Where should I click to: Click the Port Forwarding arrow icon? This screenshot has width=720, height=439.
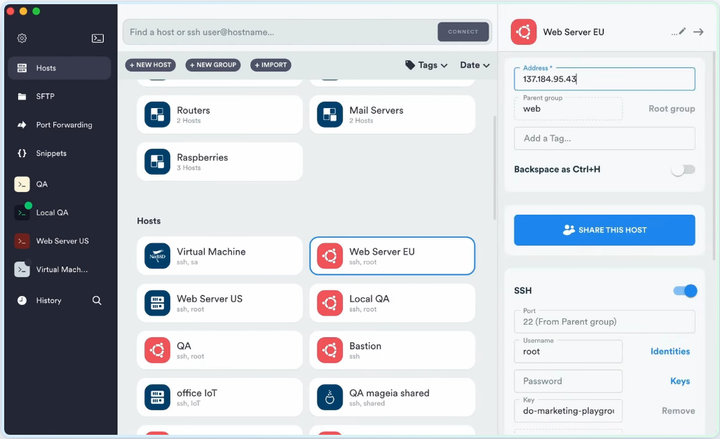point(22,125)
